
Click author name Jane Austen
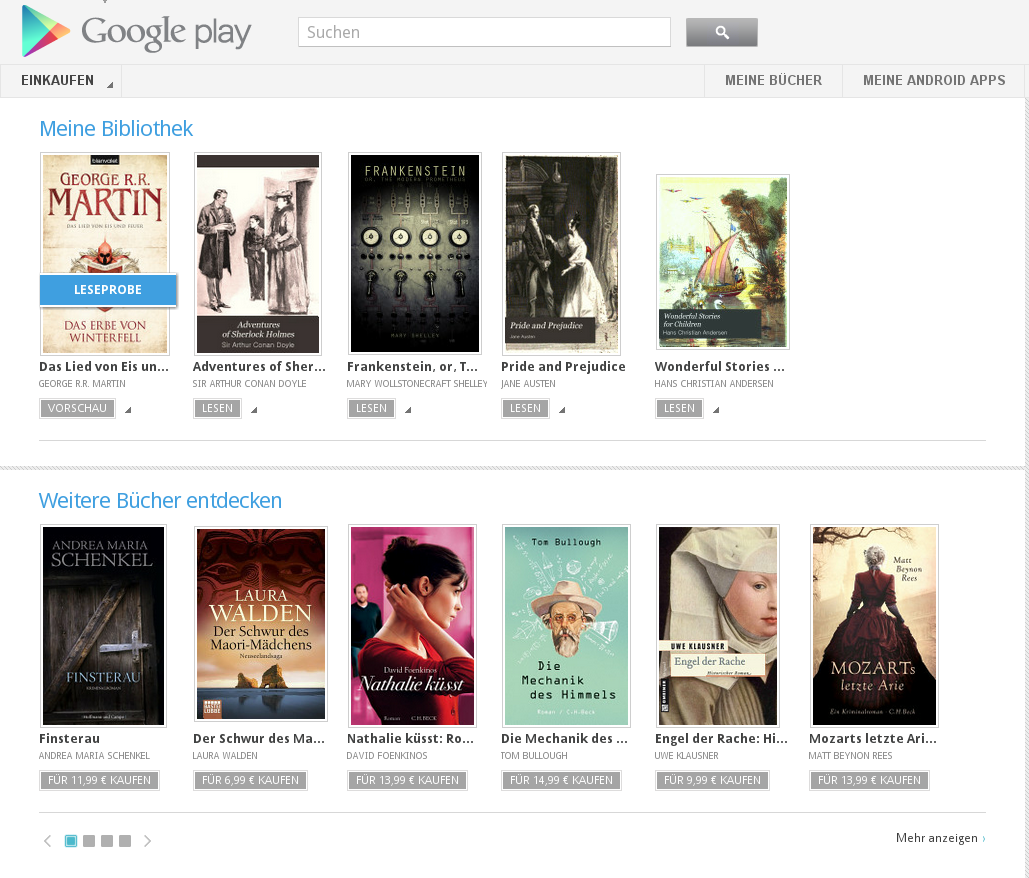tap(528, 384)
